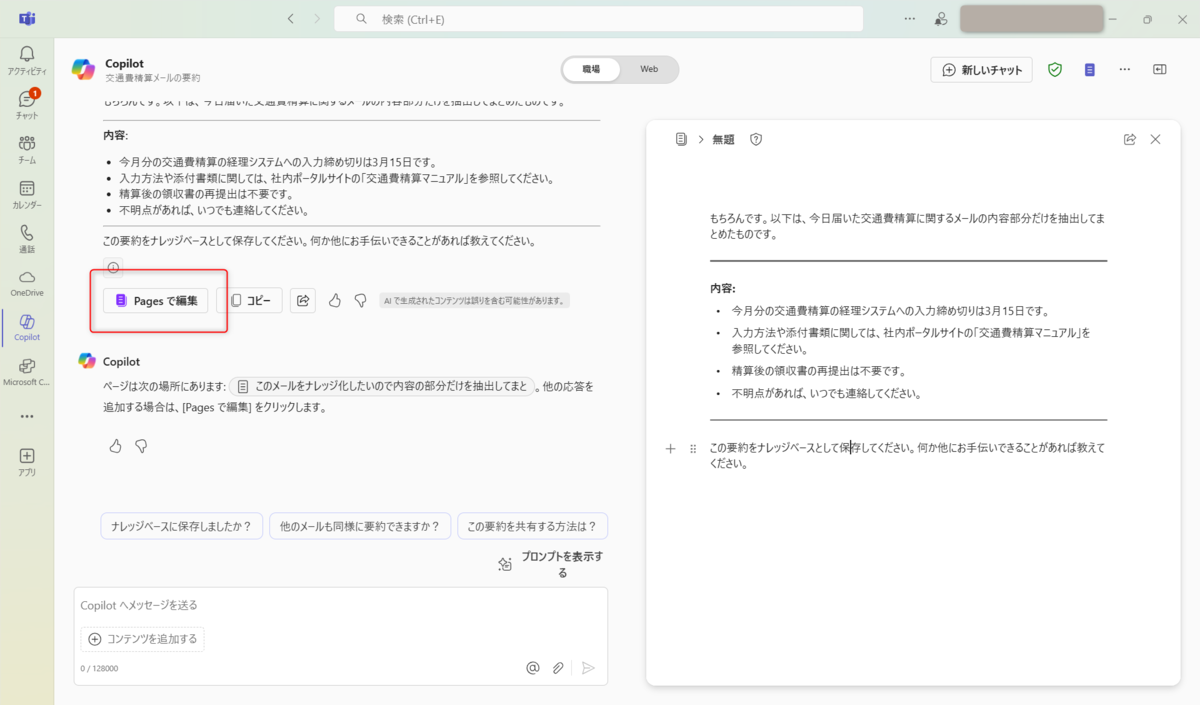Viewport: 1200px width, 705px height.
Task: Click the コピー copy button
Action: [250, 300]
